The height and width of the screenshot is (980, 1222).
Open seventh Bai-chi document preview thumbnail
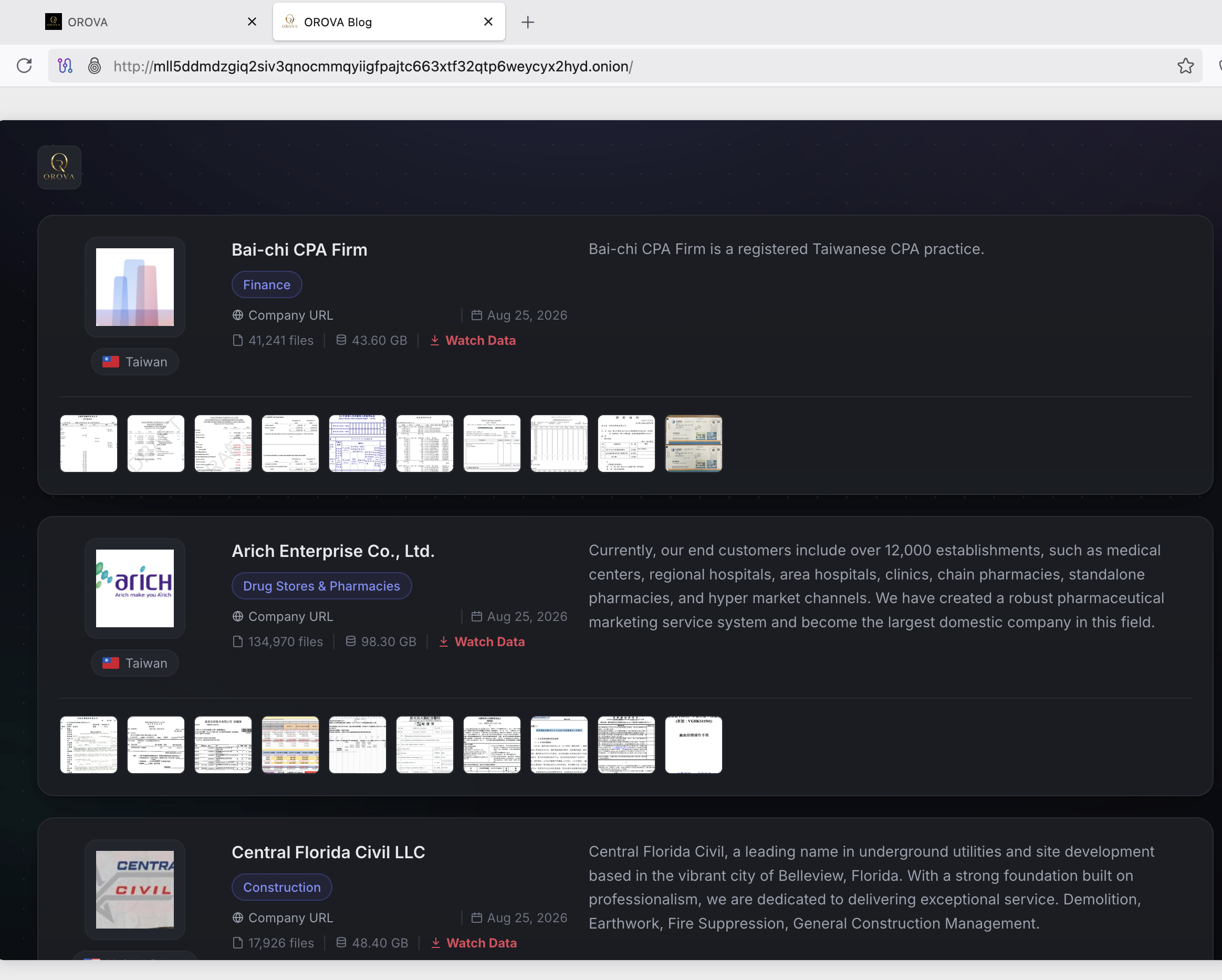point(492,444)
